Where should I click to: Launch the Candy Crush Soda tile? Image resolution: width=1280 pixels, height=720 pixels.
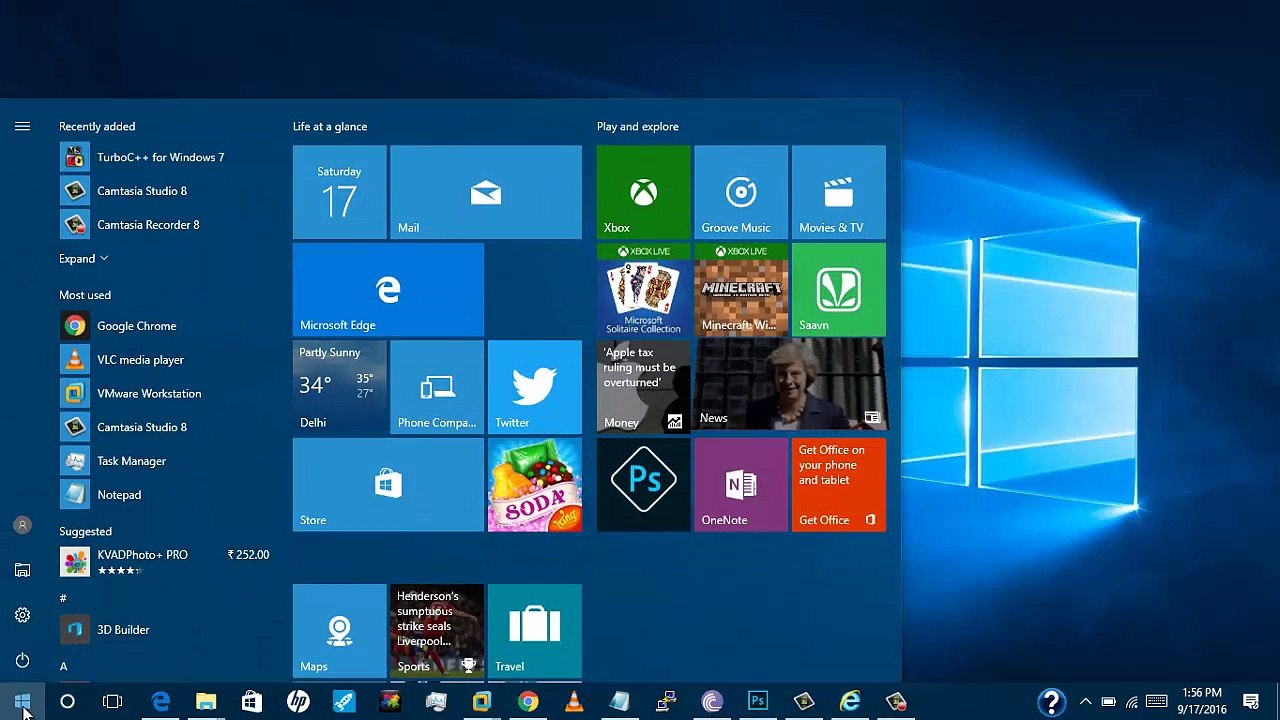[535, 485]
